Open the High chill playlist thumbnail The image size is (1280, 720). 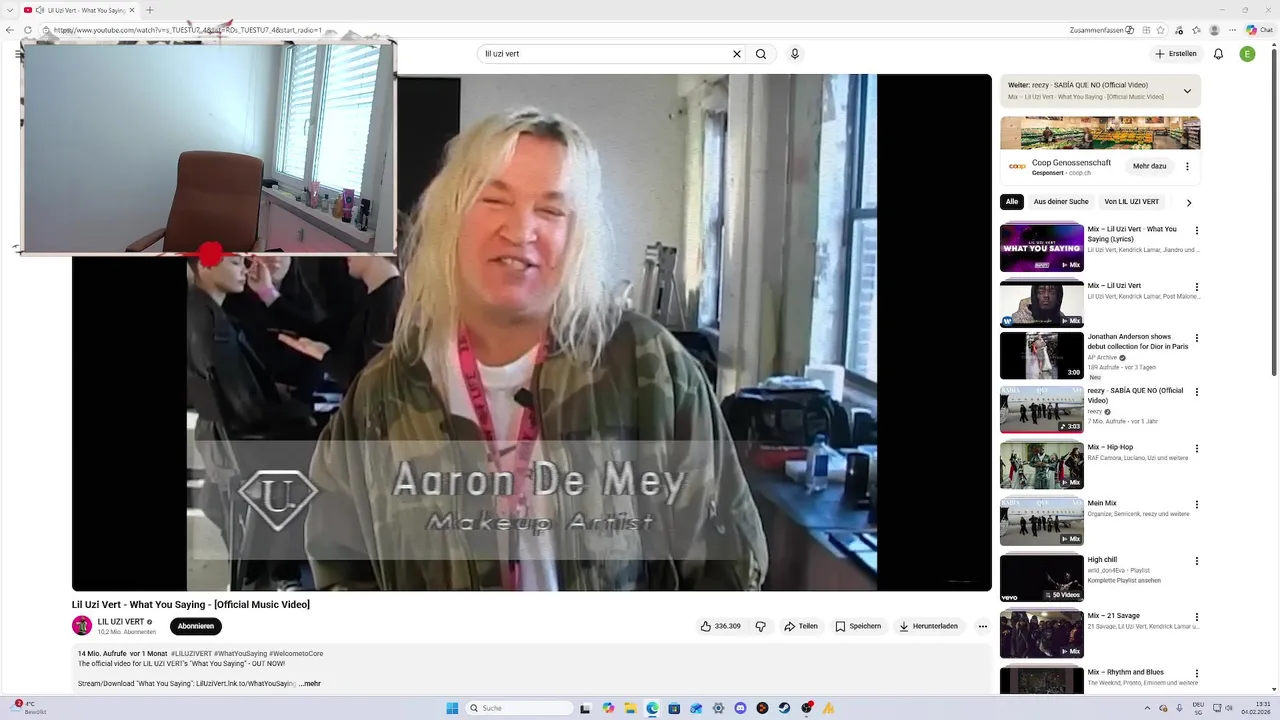1042,578
